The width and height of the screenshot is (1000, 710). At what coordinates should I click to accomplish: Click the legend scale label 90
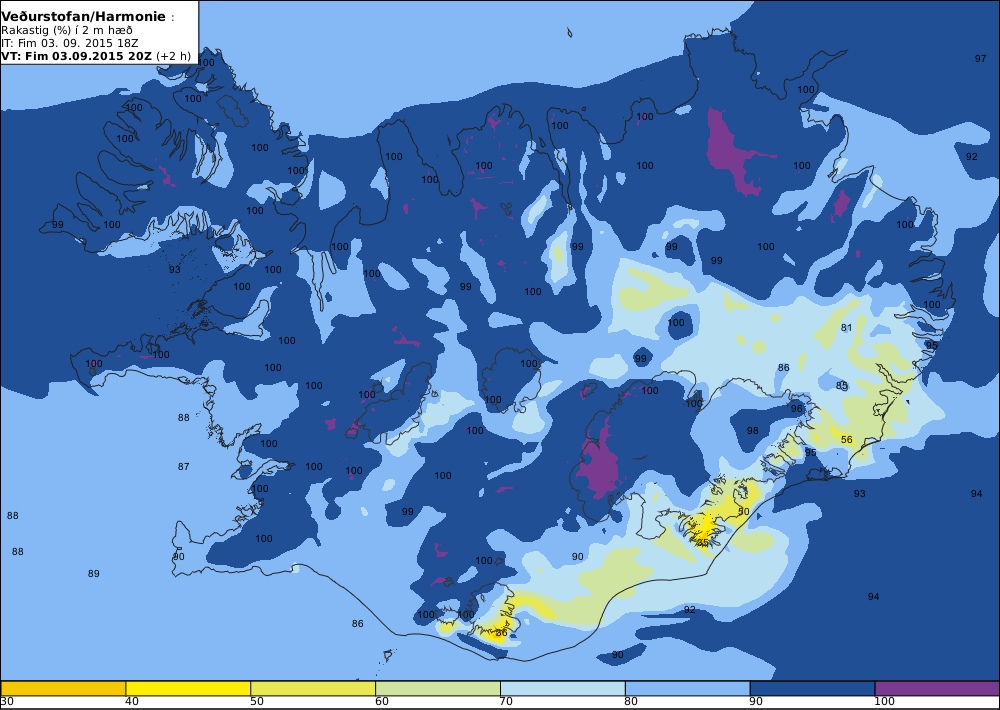756,702
